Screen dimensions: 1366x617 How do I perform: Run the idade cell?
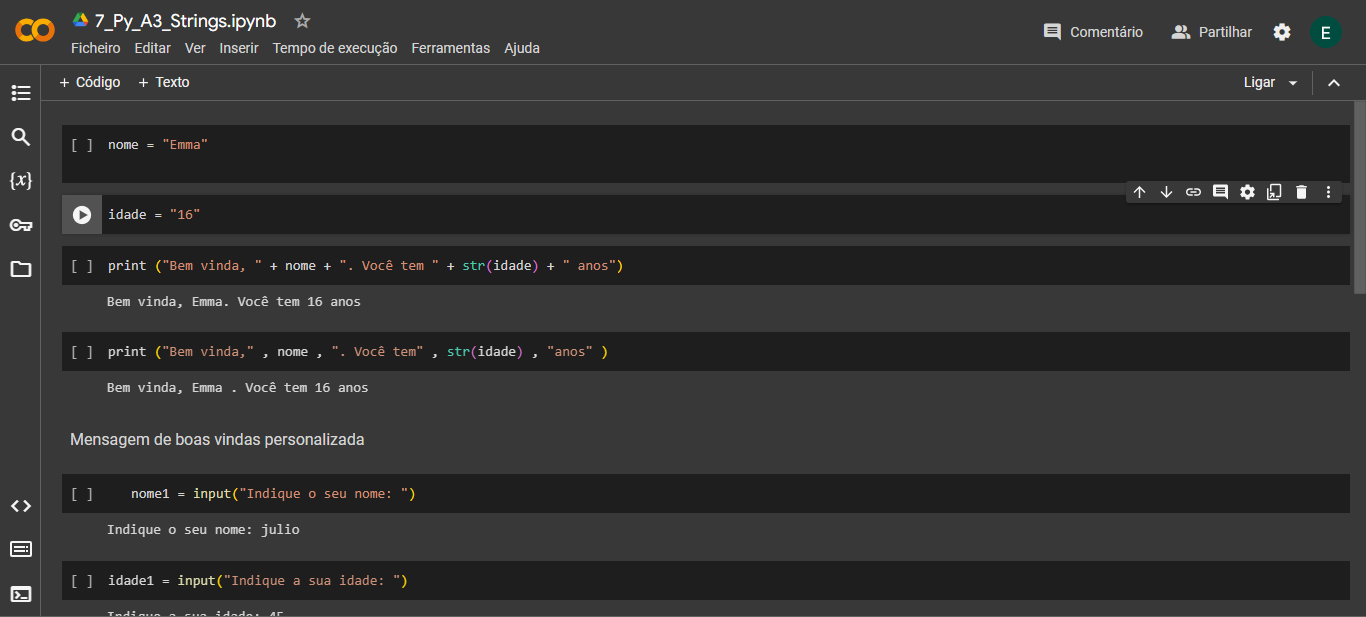pos(81,213)
